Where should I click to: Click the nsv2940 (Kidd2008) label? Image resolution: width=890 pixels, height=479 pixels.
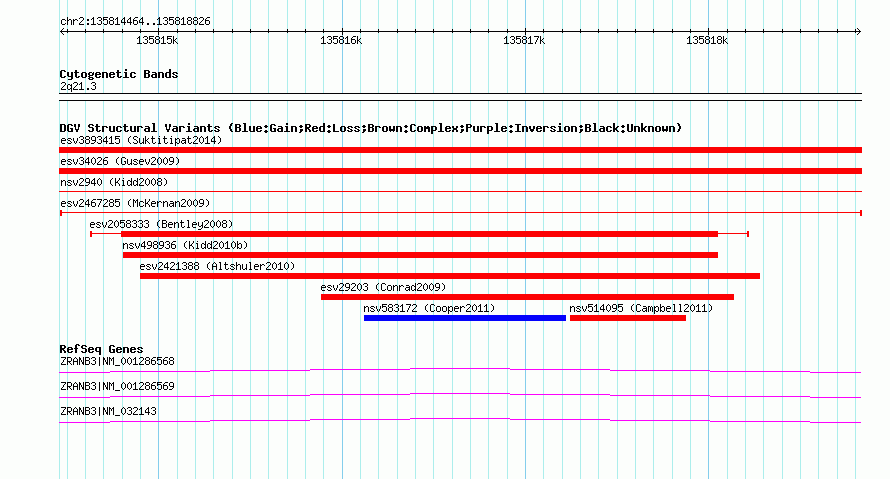[x=114, y=182]
